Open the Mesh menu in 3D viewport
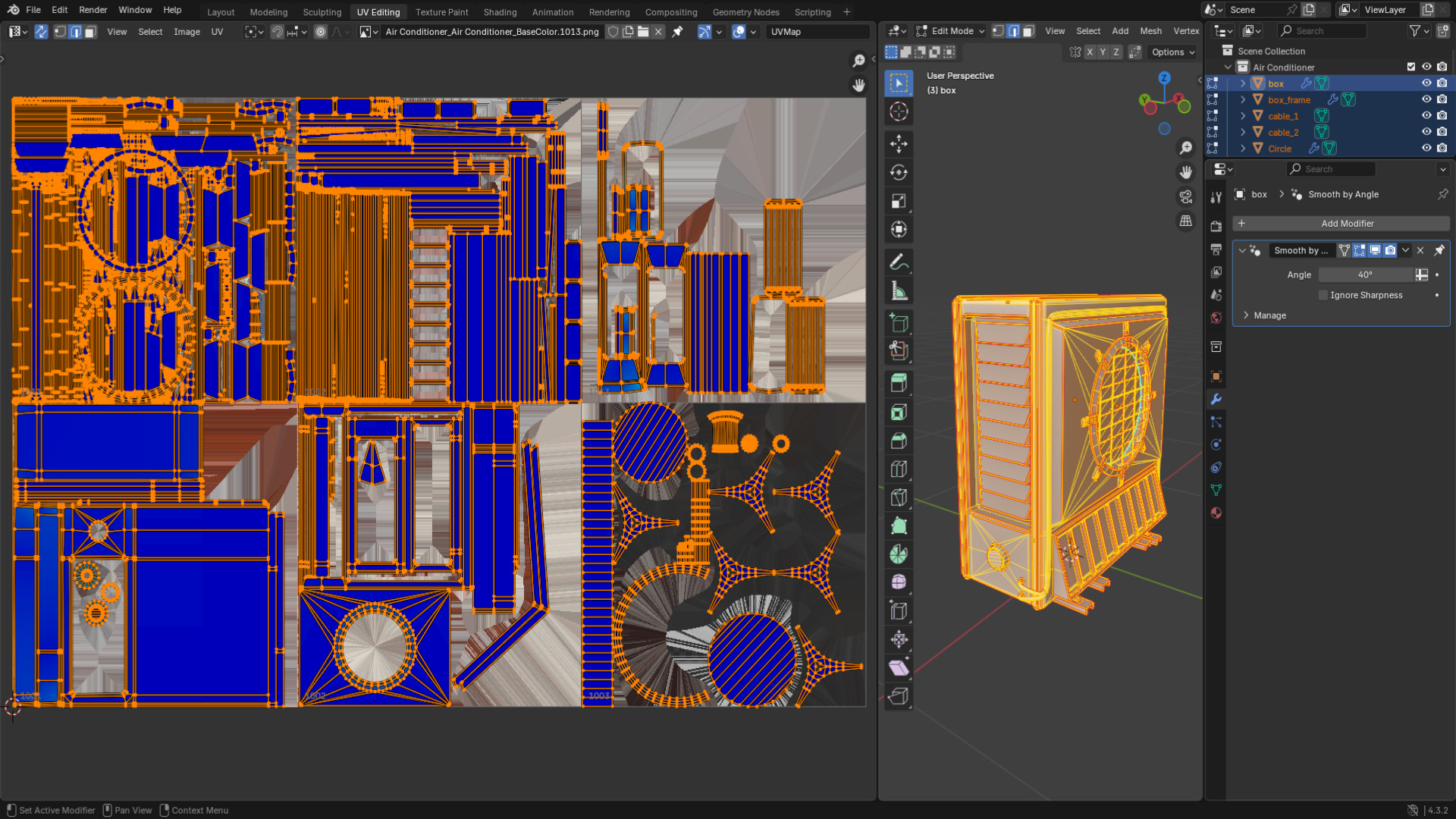This screenshot has width=1456, height=819. [x=1150, y=31]
